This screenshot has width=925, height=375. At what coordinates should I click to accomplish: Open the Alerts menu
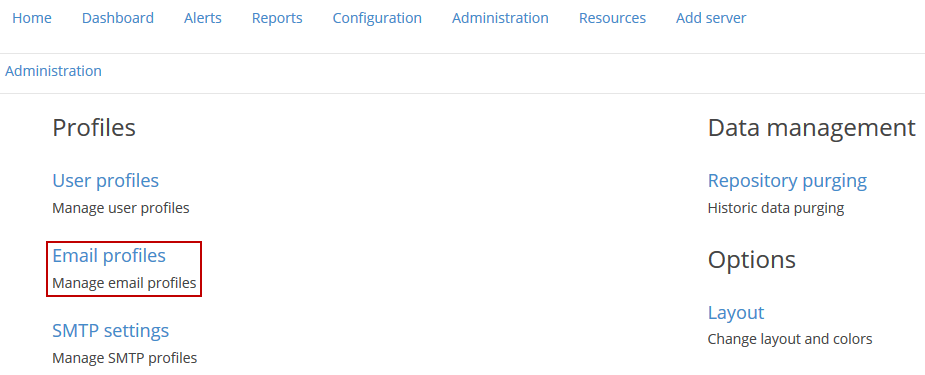pos(203,18)
